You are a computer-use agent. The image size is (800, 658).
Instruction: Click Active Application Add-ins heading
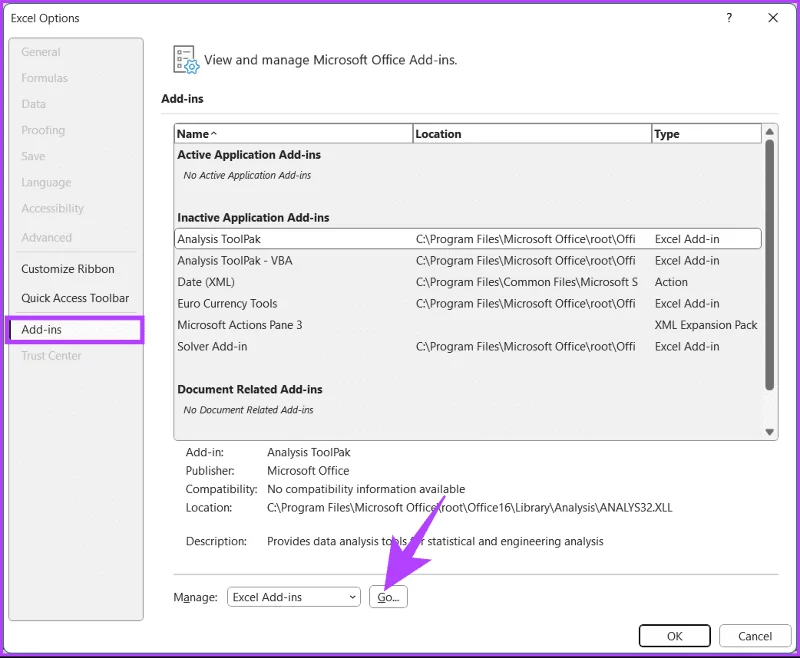[x=249, y=155]
